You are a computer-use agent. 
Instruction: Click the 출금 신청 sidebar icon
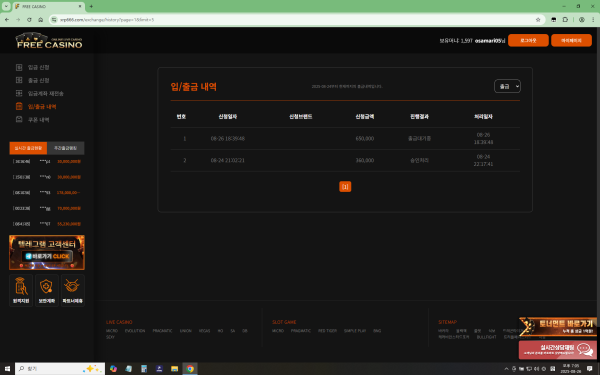click(19, 80)
